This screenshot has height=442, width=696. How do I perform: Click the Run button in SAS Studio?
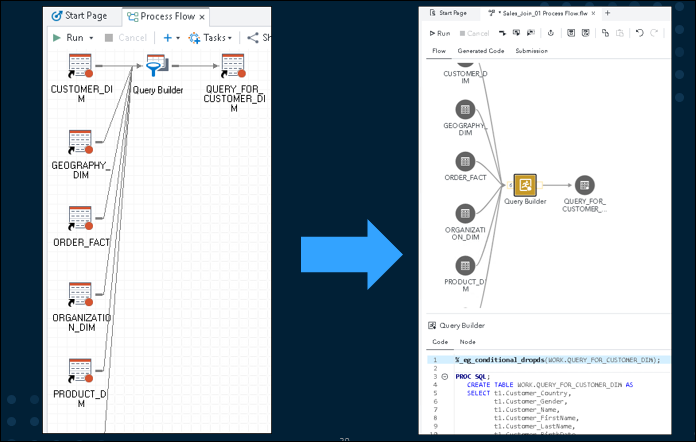pyautogui.click(x=440, y=33)
